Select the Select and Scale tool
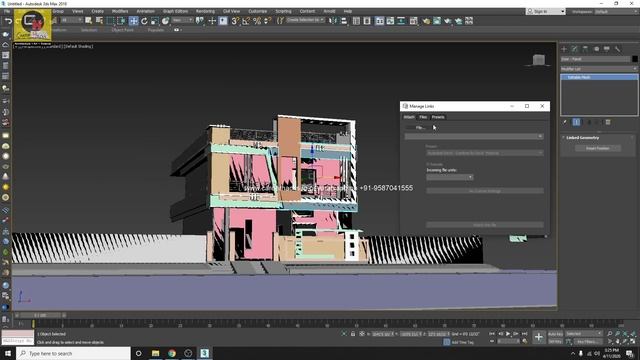This screenshot has height=360, width=640. (x=155, y=21)
